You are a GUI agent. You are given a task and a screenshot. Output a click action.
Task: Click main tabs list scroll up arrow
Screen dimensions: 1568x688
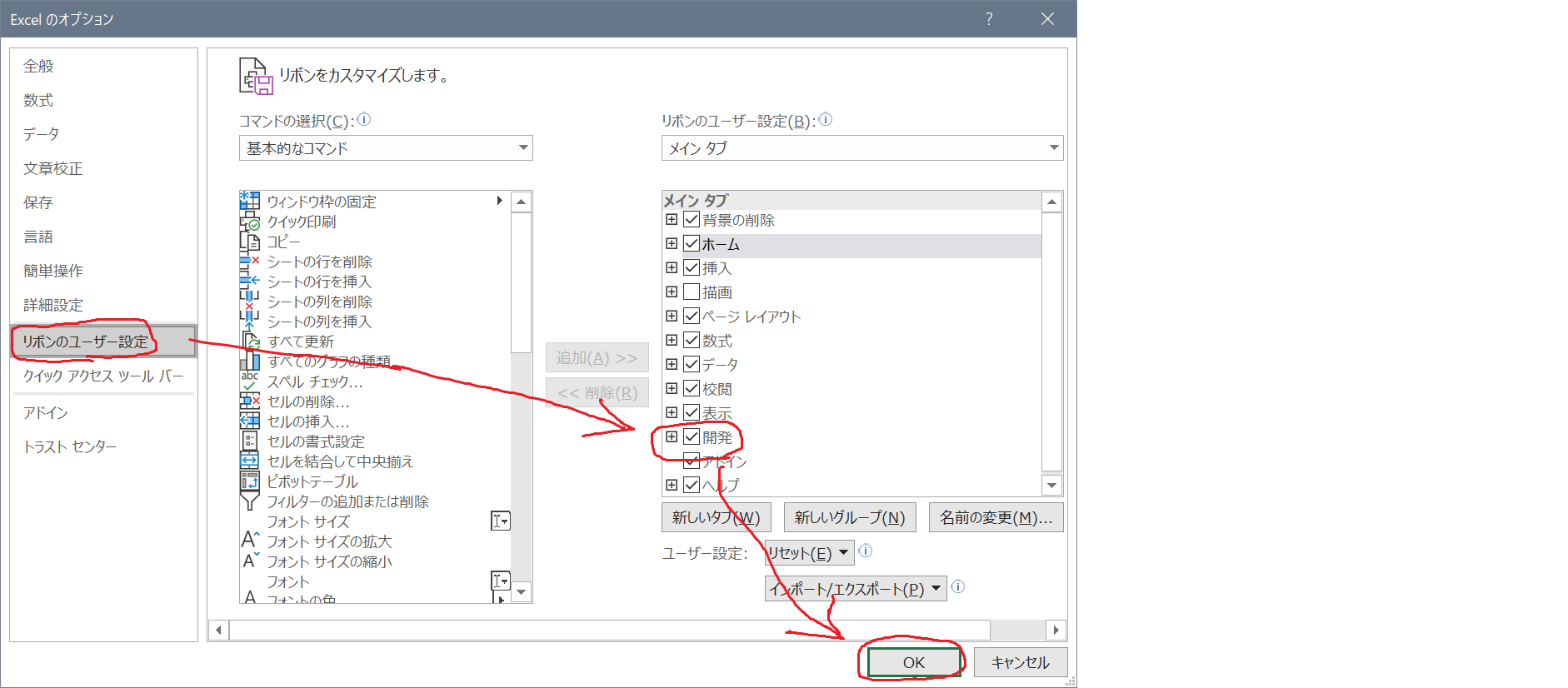[x=1051, y=202]
